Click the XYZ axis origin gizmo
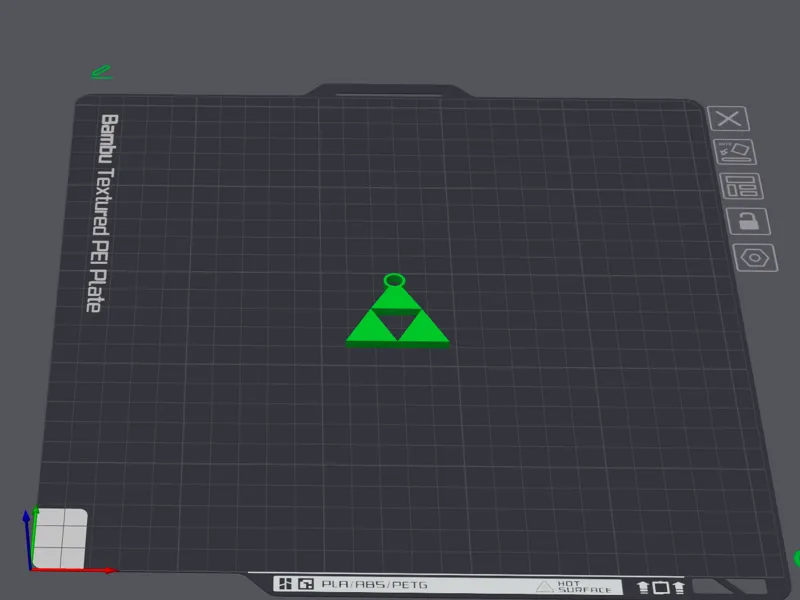Screen dimensions: 800x600 (32, 567)
